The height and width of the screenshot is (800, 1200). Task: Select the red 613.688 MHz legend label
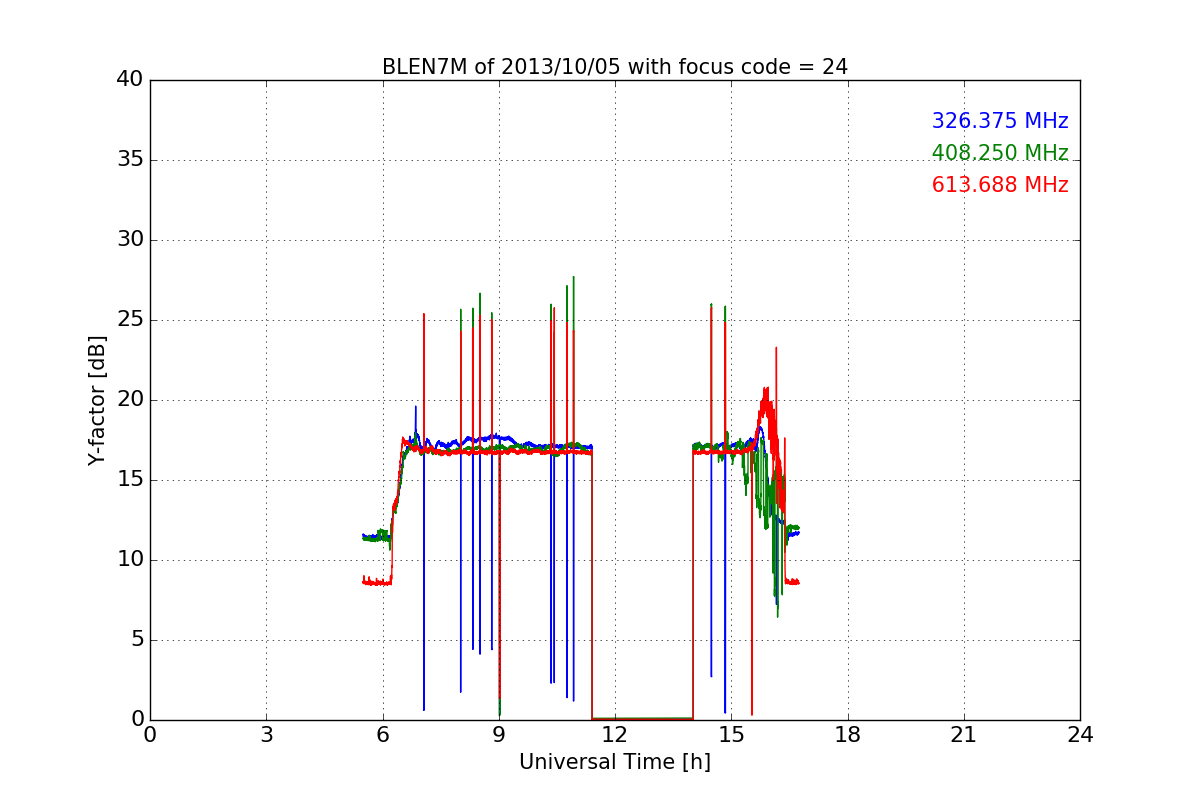[1000, 185]
